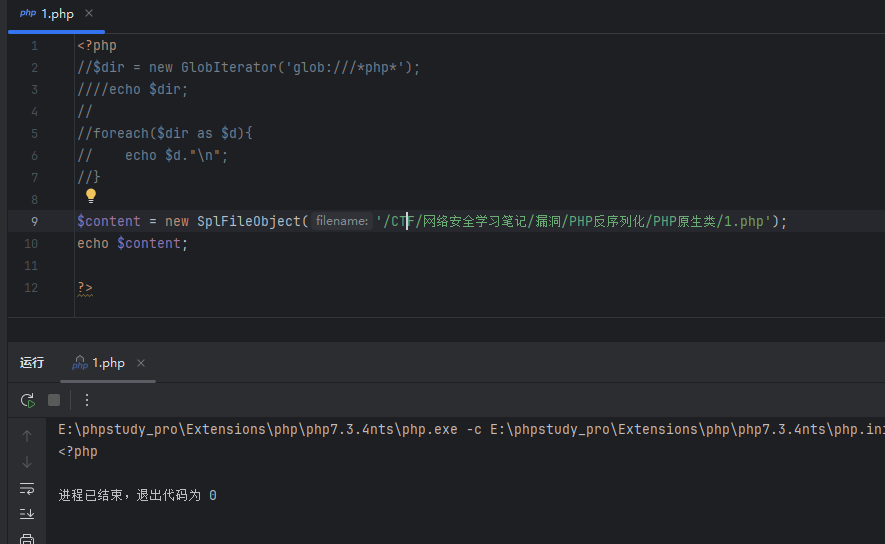Screen dimensions: 885x544
Task: Click the closing ?> tag on line 12
Action: click(85, 288)
